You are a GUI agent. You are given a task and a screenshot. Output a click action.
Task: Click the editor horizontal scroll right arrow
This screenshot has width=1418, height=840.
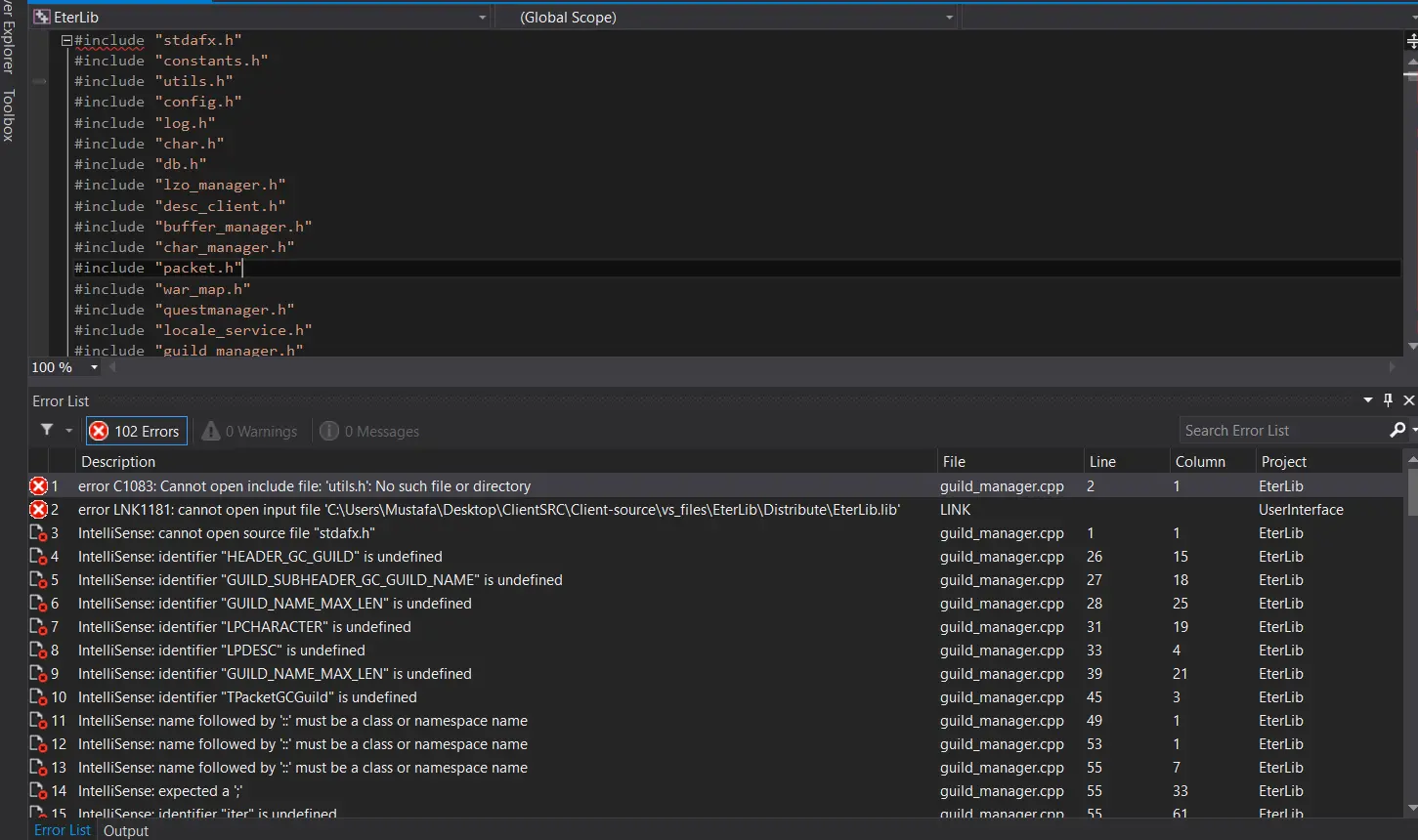point(1392,367)
